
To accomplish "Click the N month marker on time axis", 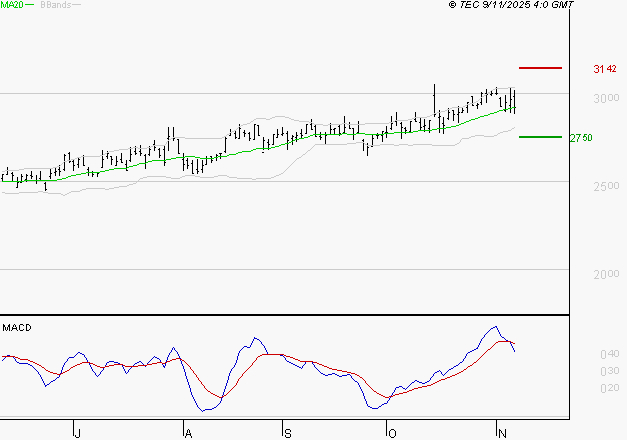I will click(502, 433).
